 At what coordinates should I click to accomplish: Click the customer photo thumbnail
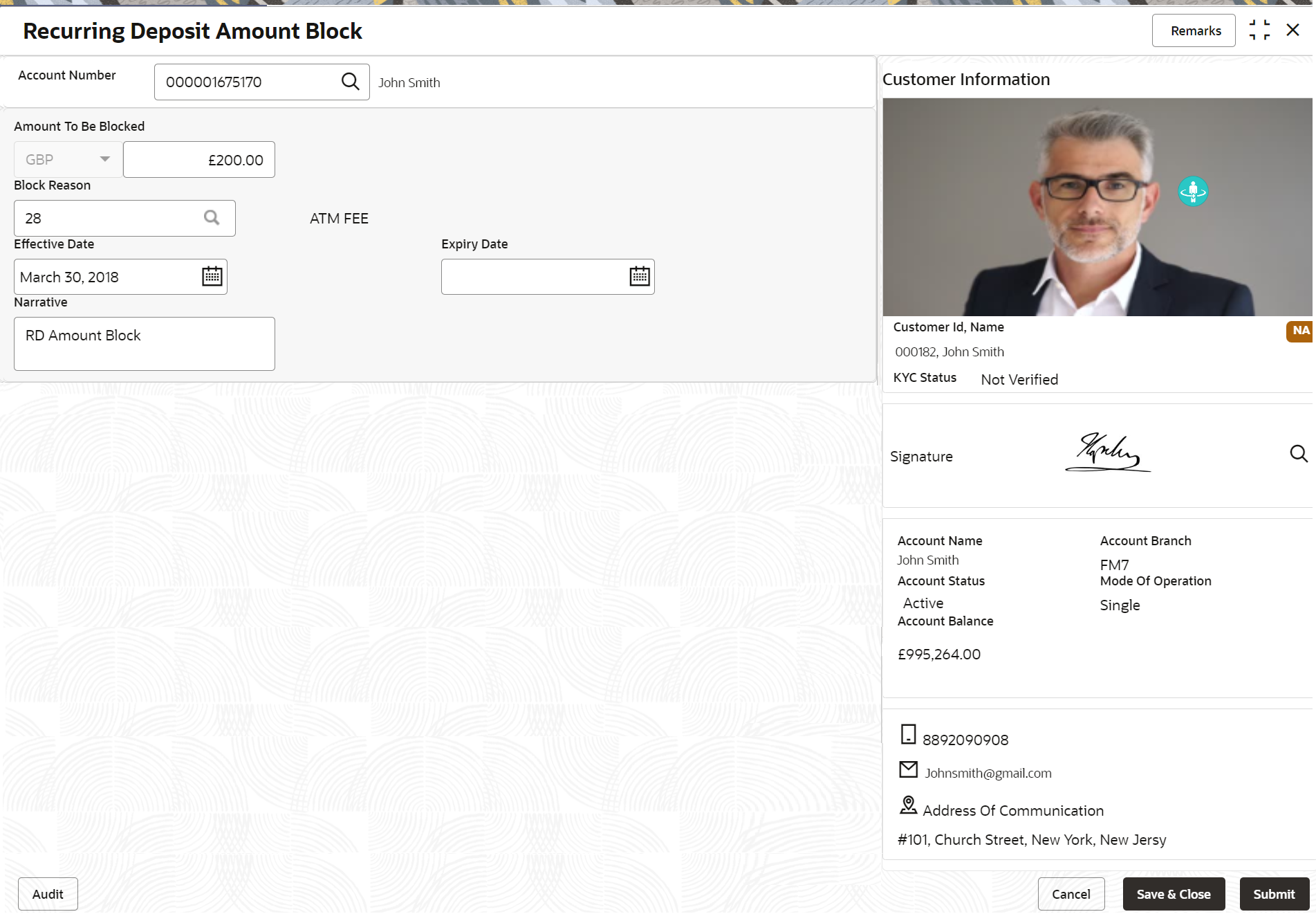coord(1097,207)
